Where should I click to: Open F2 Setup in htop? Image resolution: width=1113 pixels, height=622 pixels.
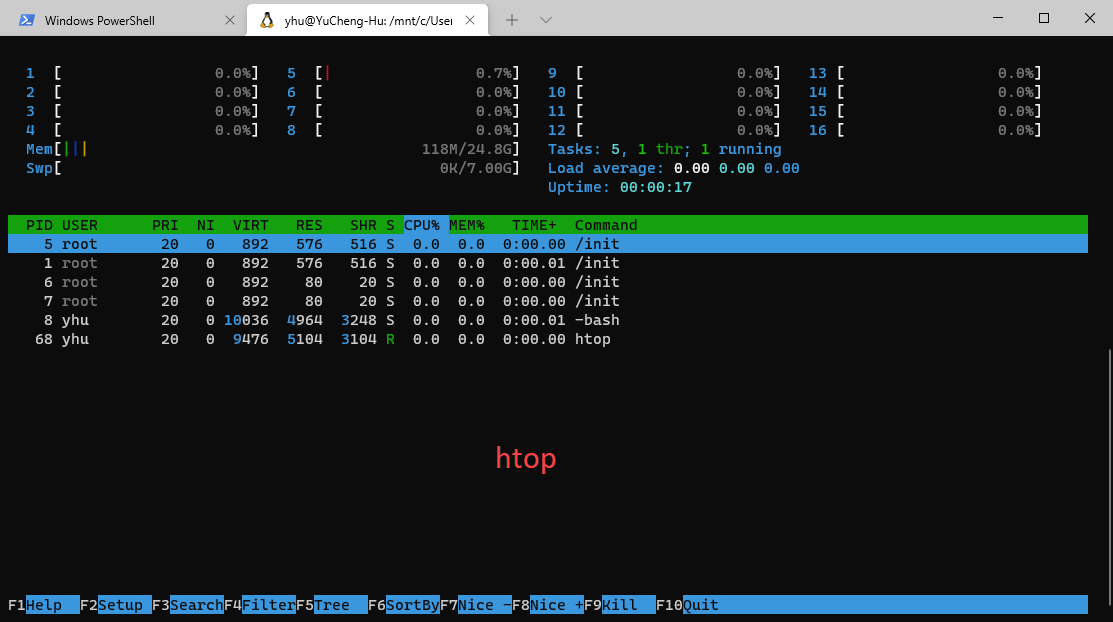(x=116, y=605)
